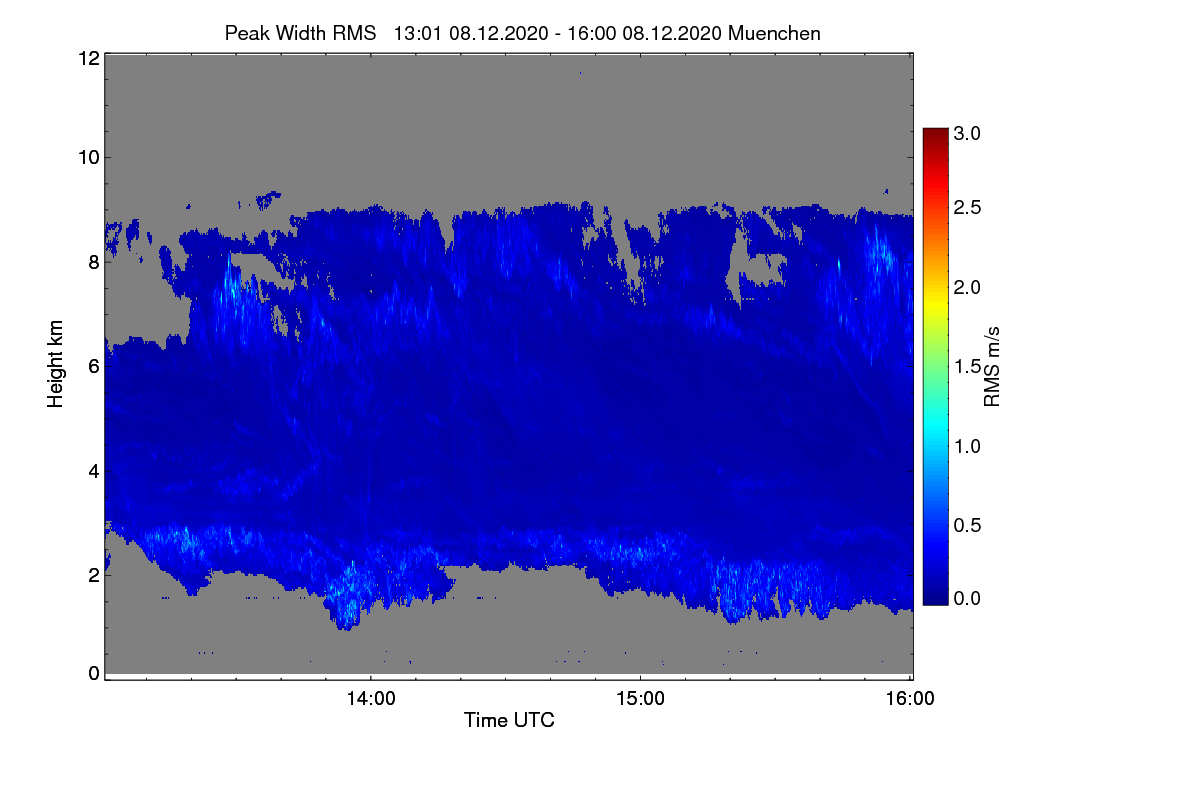Image resolution: width=1200 pixels, height=800 pixels.
Task: Click the colorbar value 2.0
Action: click(x=969, y=287)
